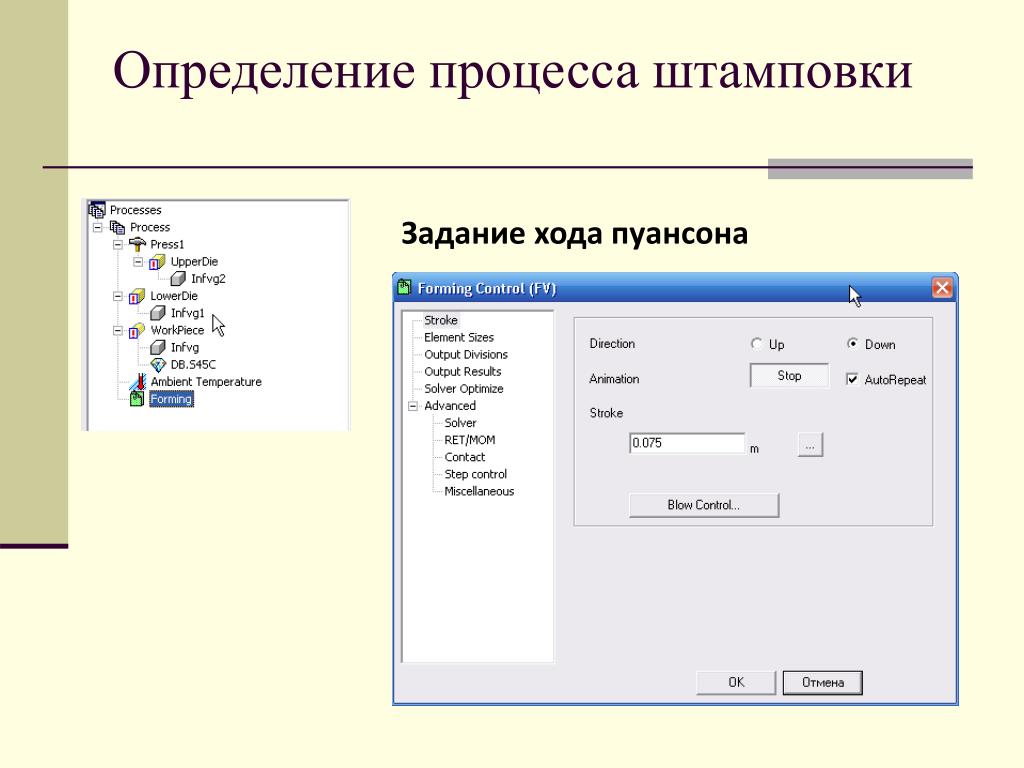Open the Solver Optimize settings
Viewport: 1024px width, 768px height.
tap(464, 389)
